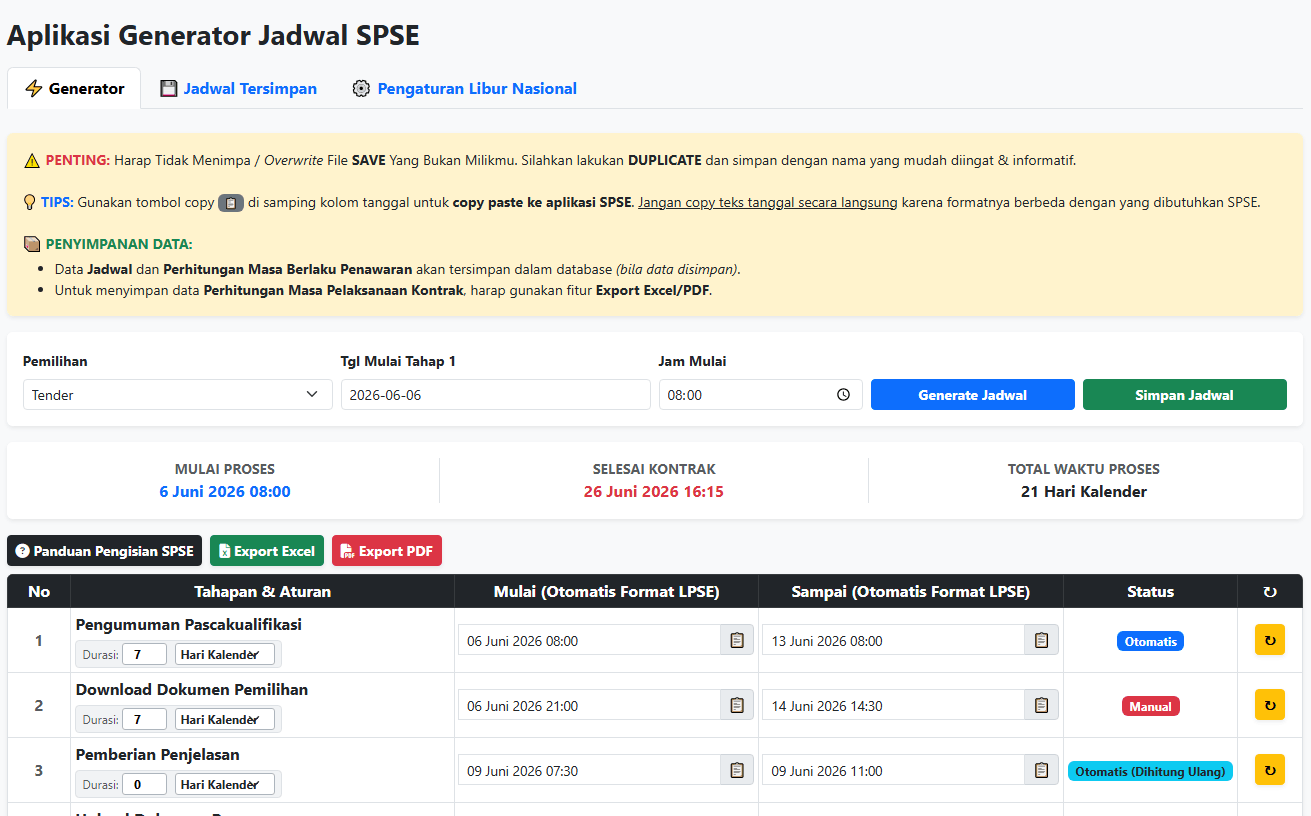Click the red Manual status badge
This screenshot has height=816, width=1311.
(1150, 706)
